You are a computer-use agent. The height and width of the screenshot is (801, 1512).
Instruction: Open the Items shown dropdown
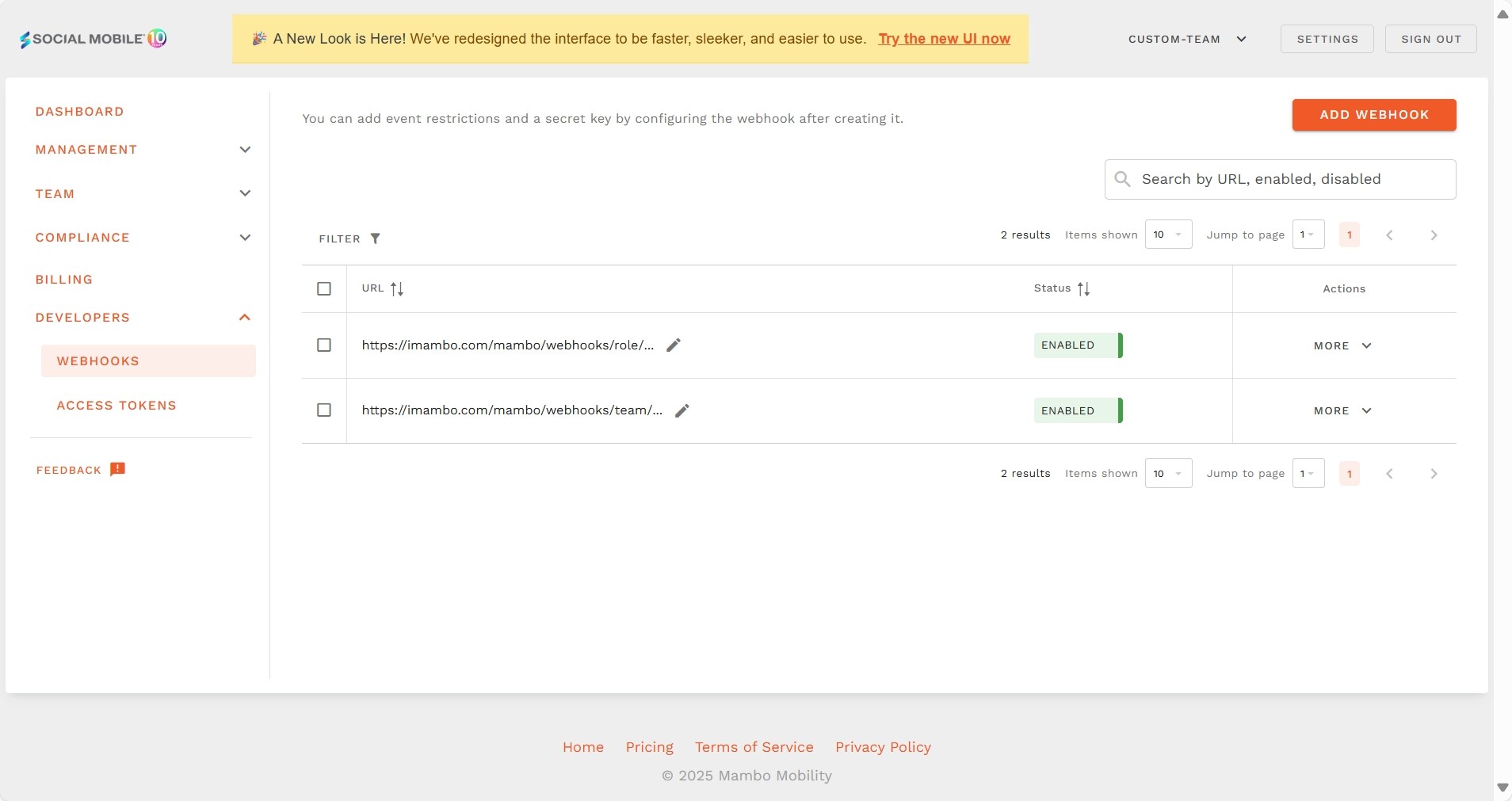click(1170, 234)
